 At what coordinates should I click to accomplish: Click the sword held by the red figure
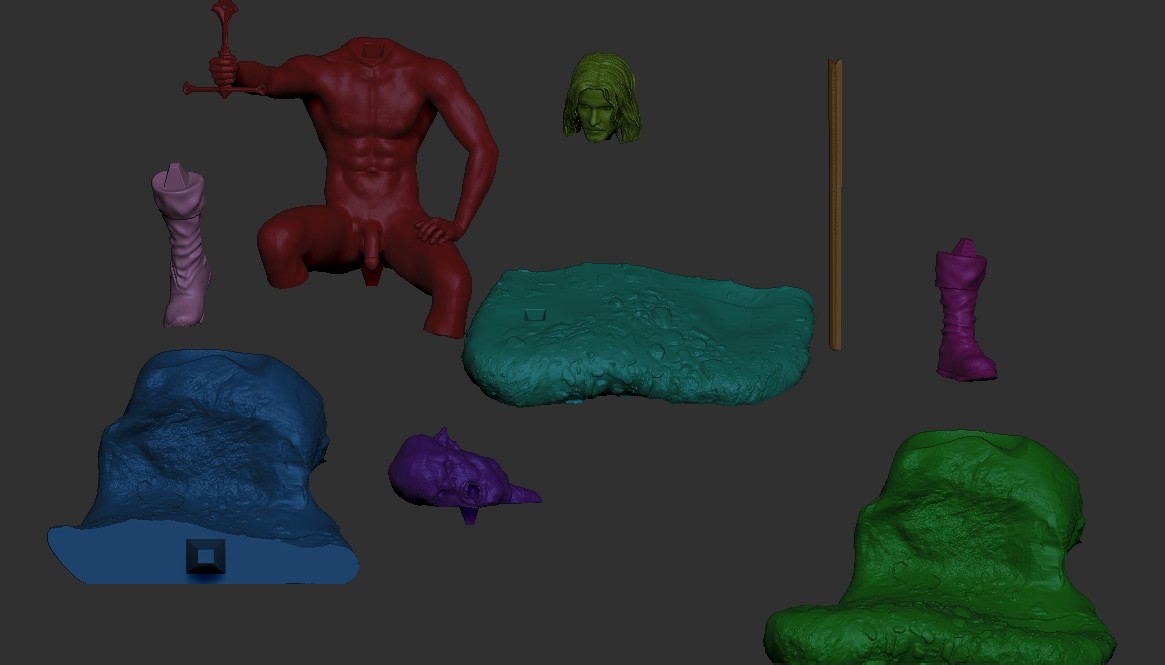pyautogui.click(x=224, y=40)
